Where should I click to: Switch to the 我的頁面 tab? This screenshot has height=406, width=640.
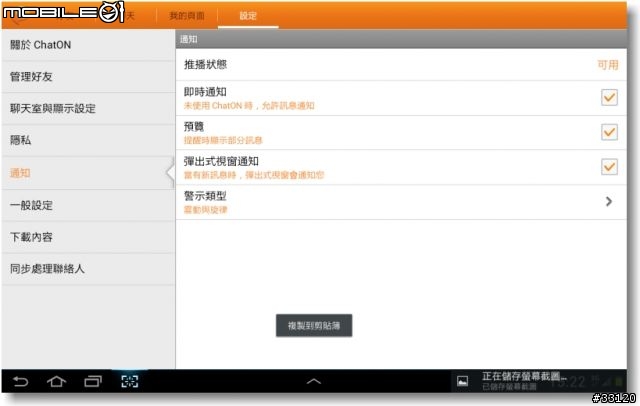click(x=187, y=16)
